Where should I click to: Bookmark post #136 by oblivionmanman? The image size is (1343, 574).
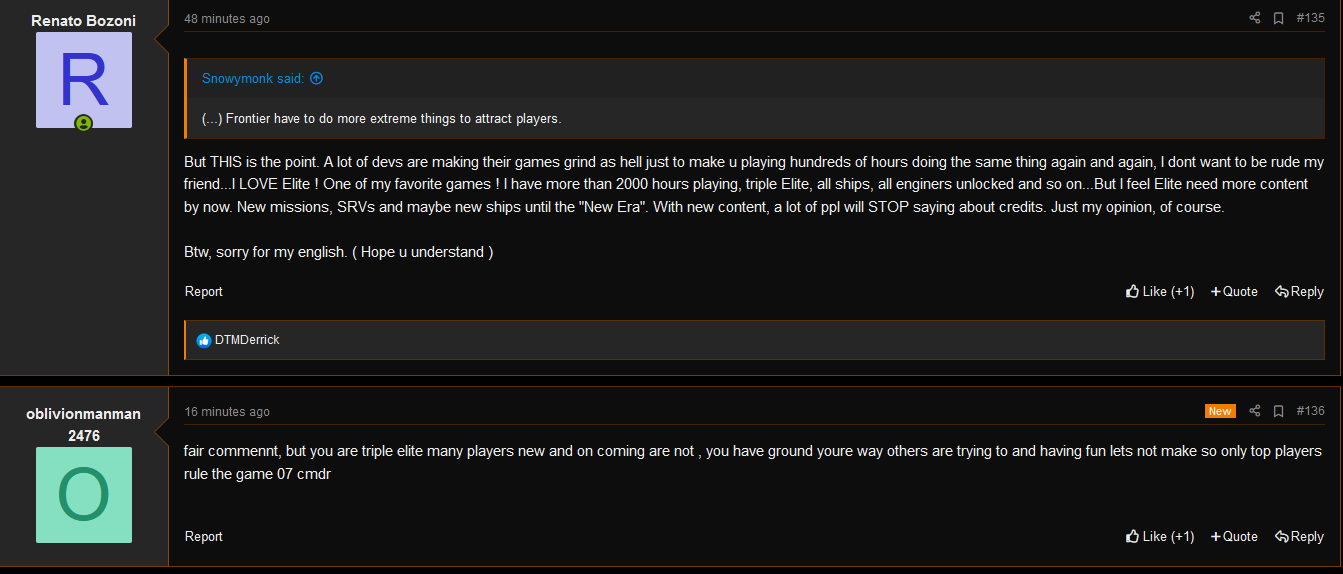[1278, 411]
